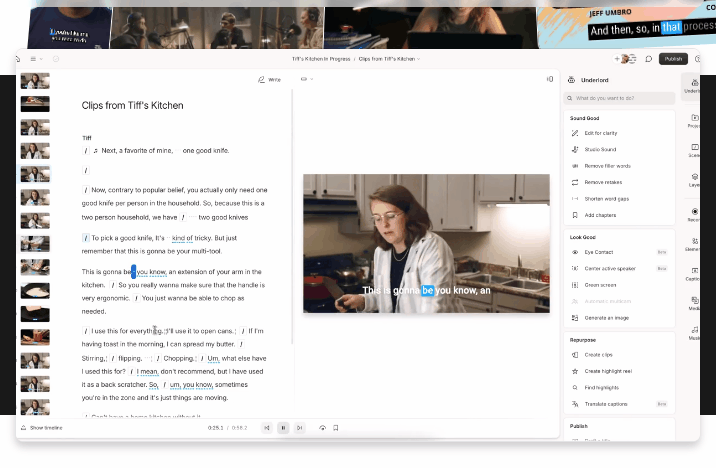
Task: Open Music tab in right sidebar
Action: [695, 333]
